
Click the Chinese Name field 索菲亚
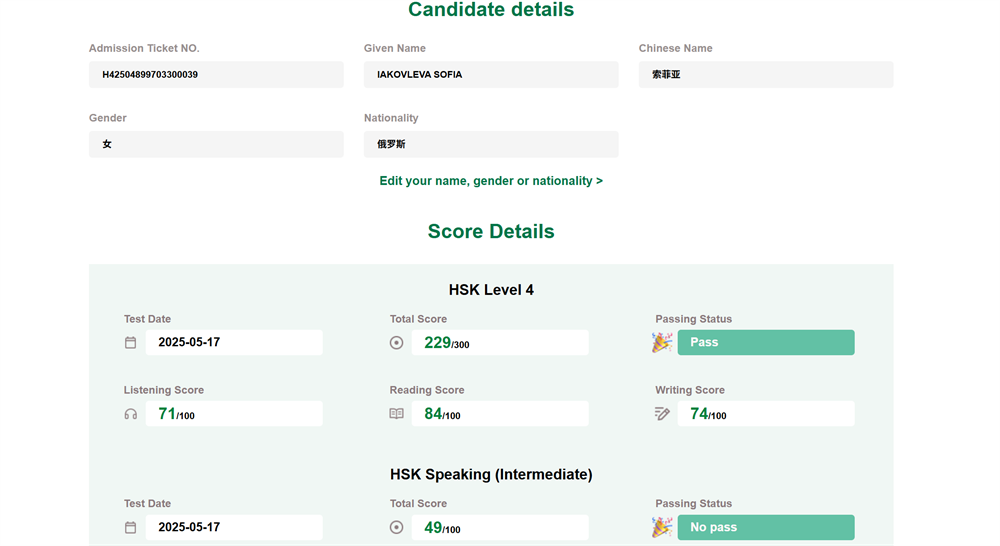(766, 75)
